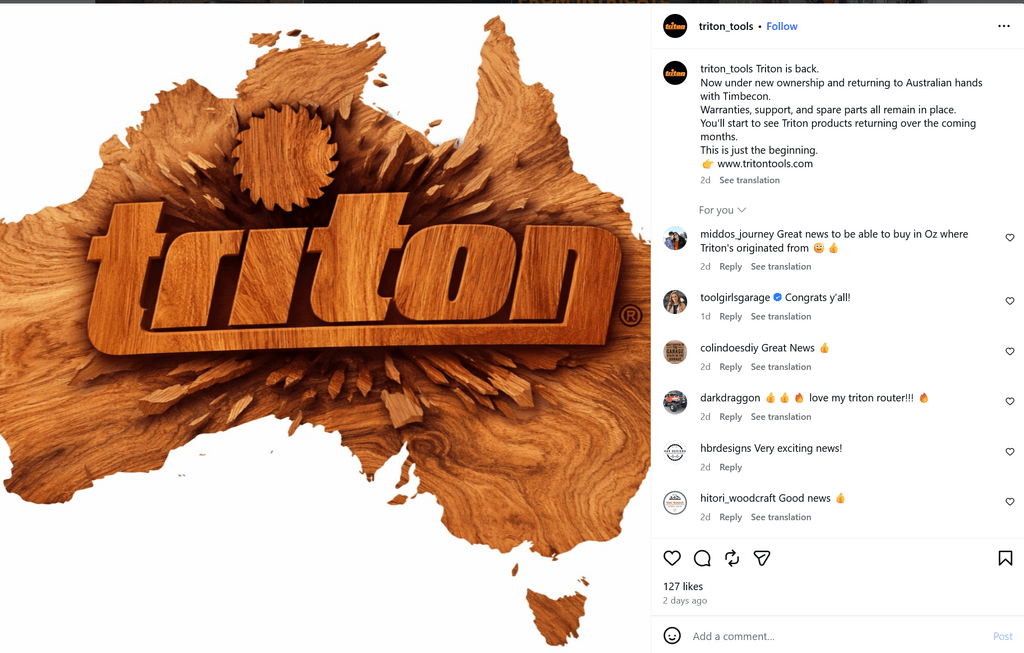This screenshot has width=1024, height=653.
Task: Like toolgirlsgarage's comment
Action: [1010, 301]
